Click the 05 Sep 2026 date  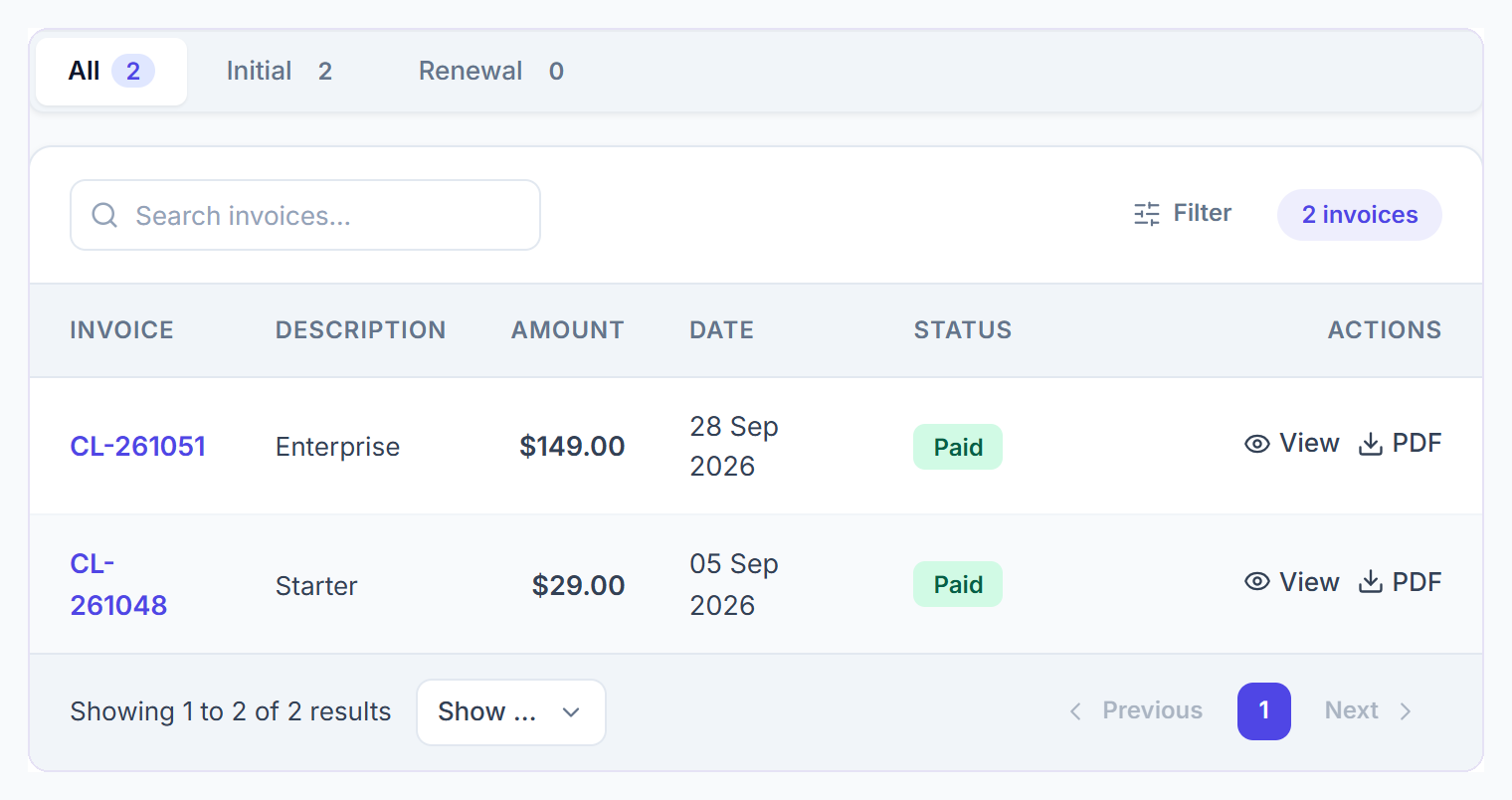(x=734, y=585)
